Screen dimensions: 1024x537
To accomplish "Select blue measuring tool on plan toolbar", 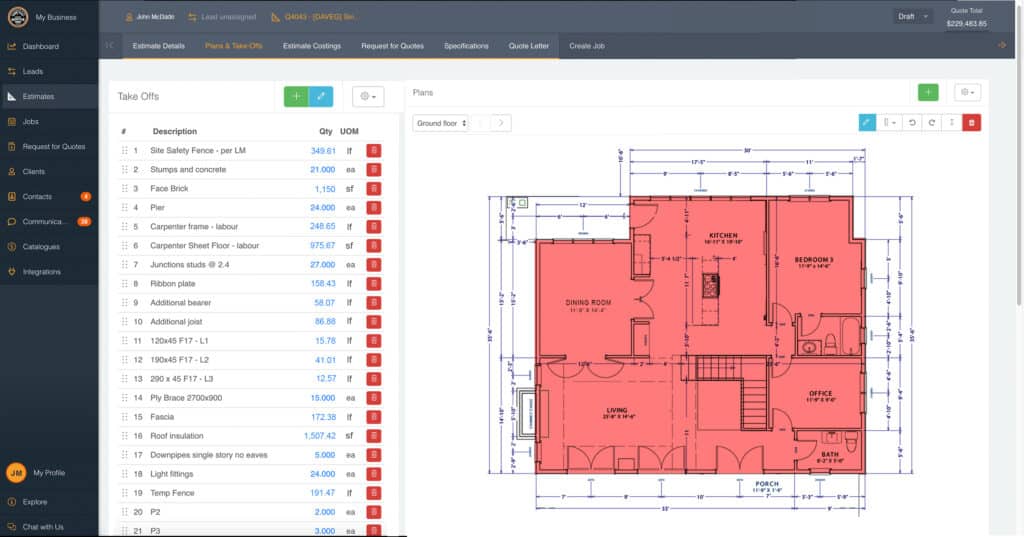I will click(867, 122).
